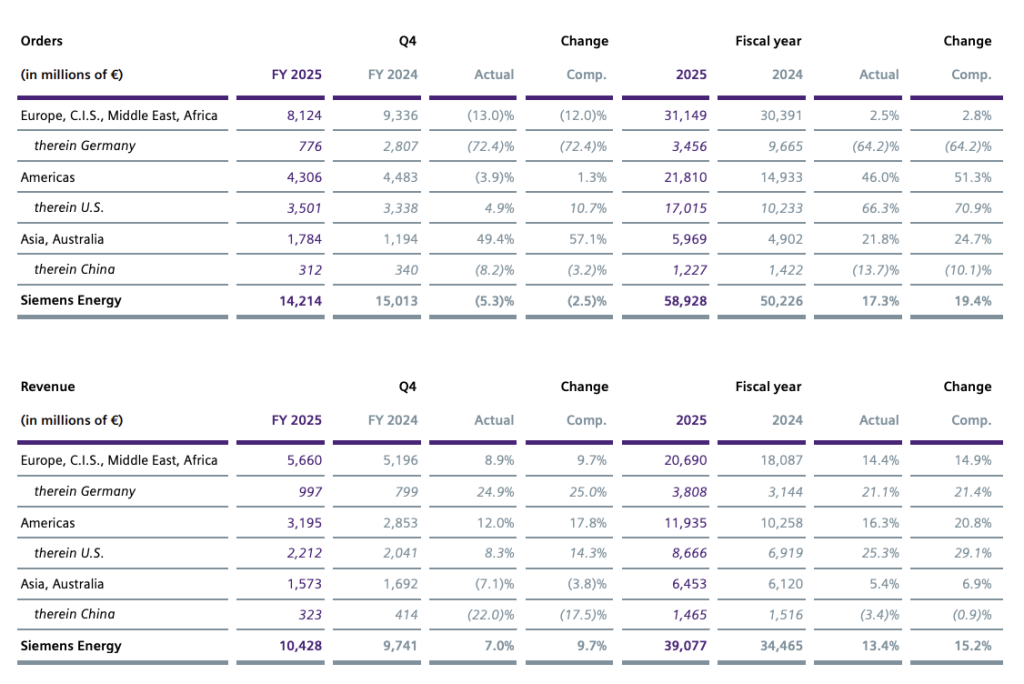
Task: Click China Q4 revenue value 323
Action: (308, 614)
